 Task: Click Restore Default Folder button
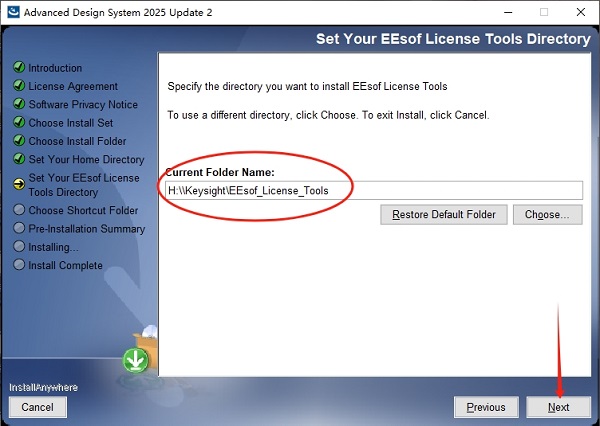(x=443, y=214)
